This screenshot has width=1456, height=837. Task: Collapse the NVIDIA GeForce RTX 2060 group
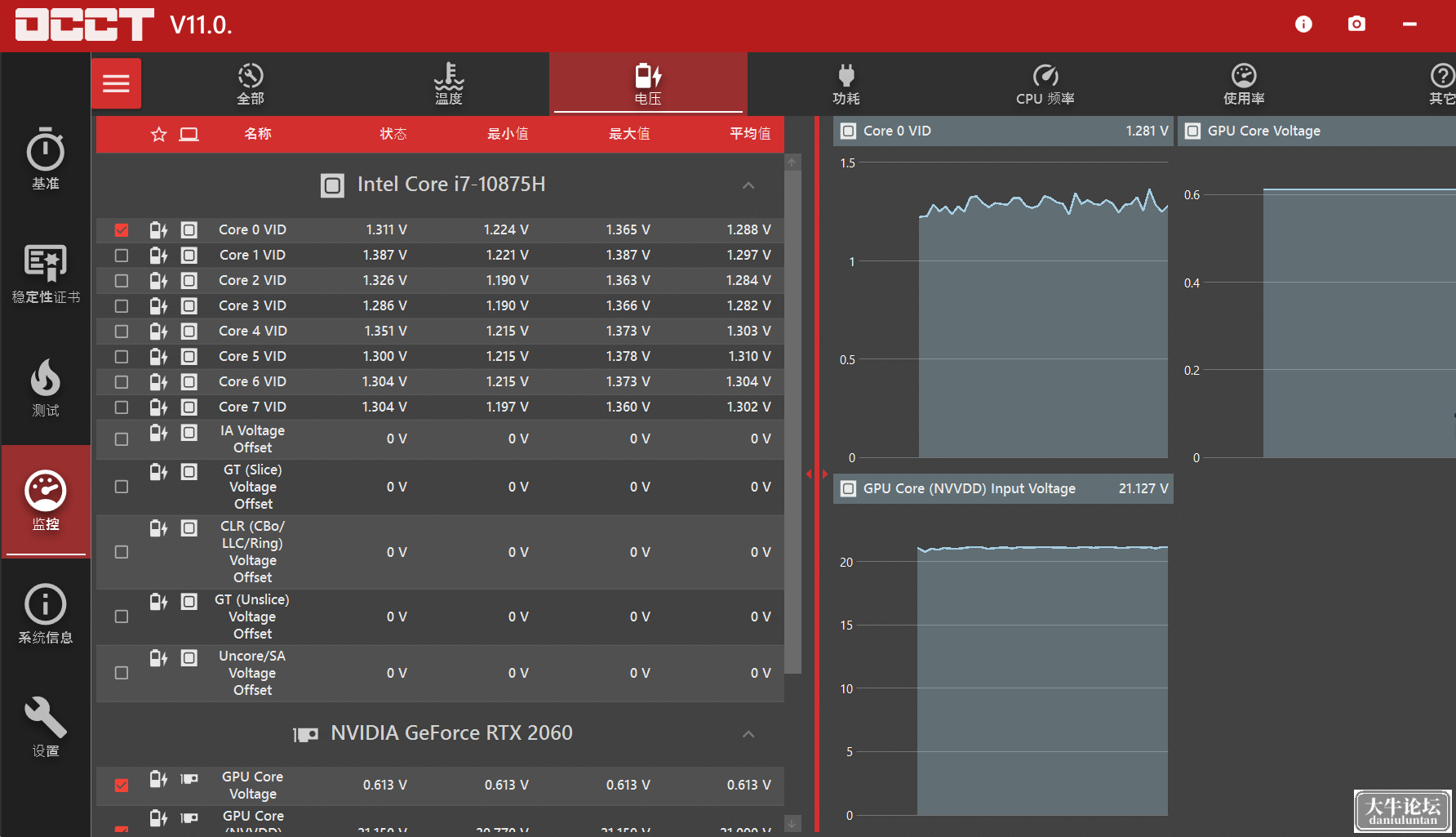tap(748, 734)
